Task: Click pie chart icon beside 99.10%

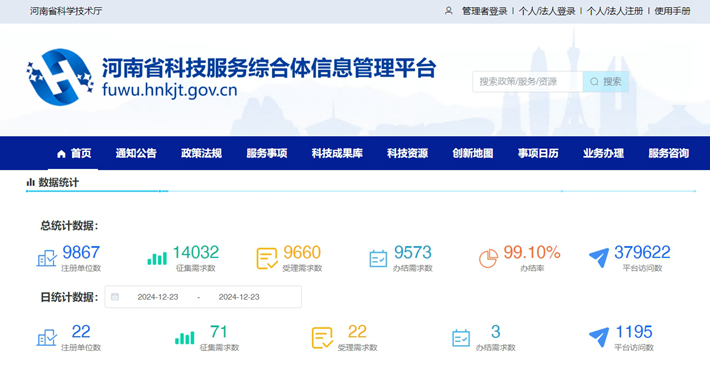Action: tap(488, 259)
